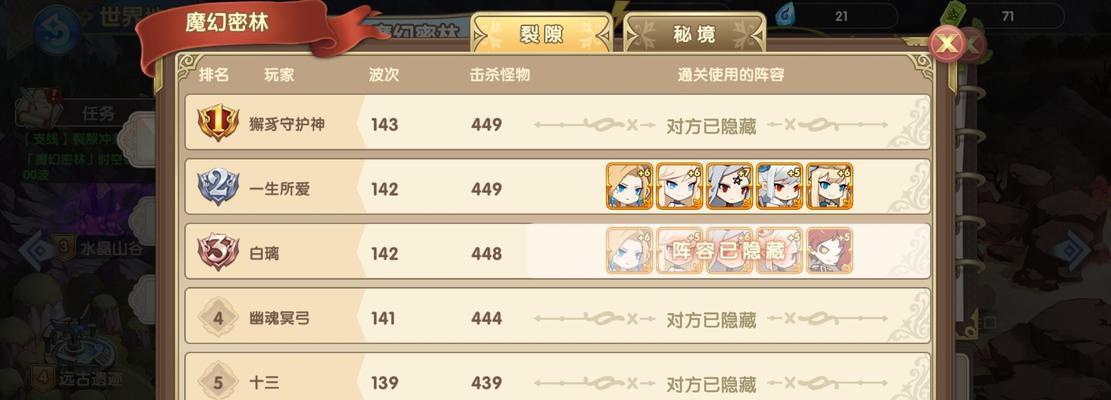
Task: Click the 阵容已隐藏 overlay in 白璃's row
Action: click(x=729, y=251)
